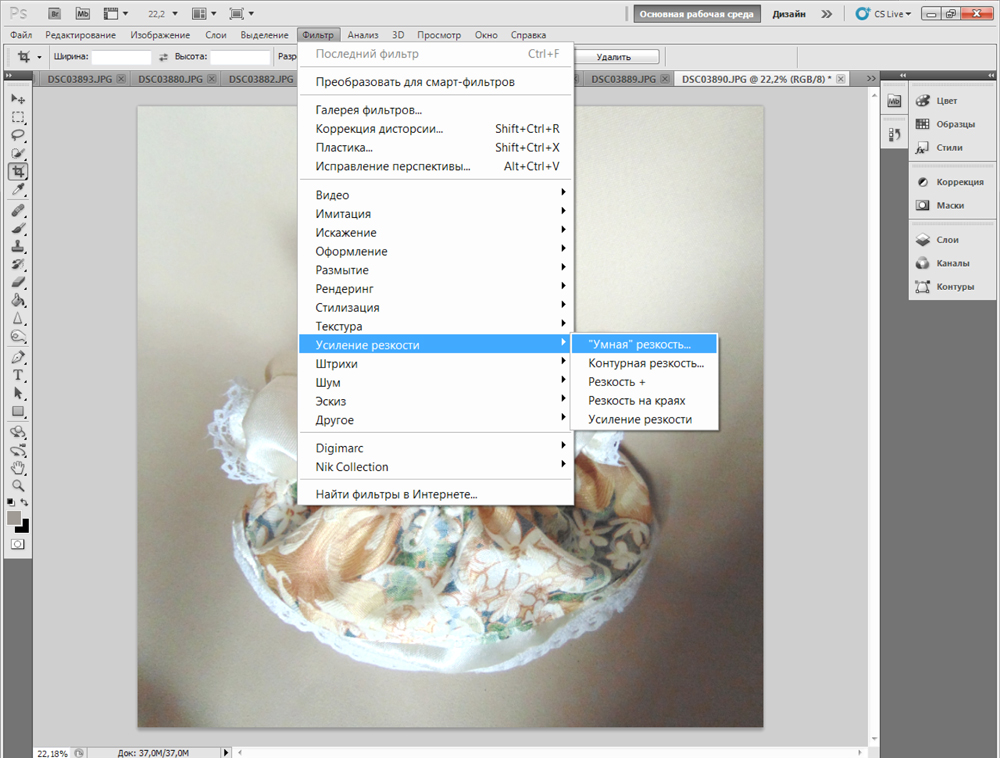
Task: Click the background color swatch
Action: [x=24, y=527]
